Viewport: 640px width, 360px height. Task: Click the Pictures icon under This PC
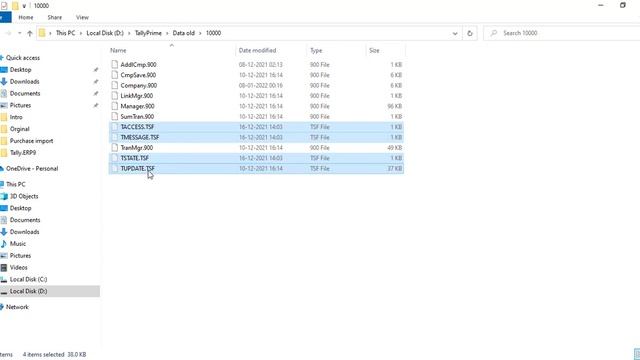(4, 256)
